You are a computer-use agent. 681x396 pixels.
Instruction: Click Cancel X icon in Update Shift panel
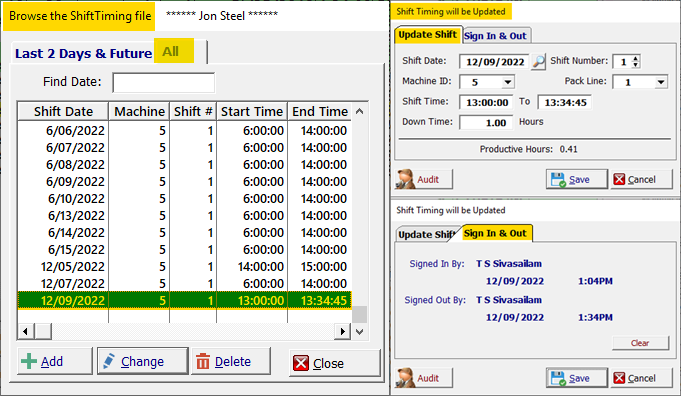pos(619,179)
